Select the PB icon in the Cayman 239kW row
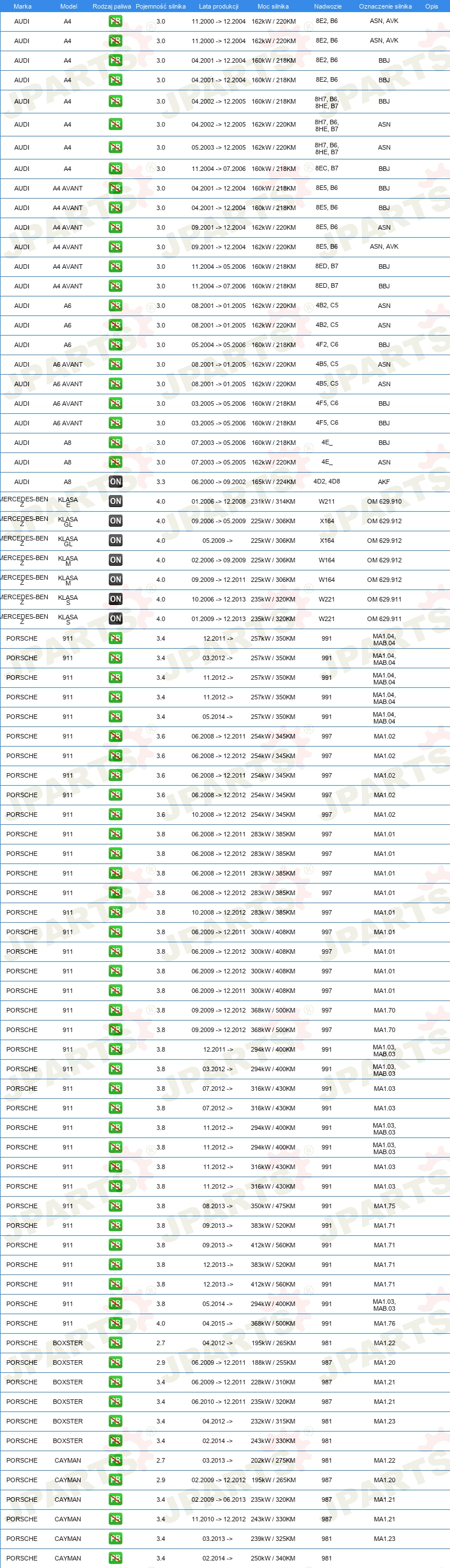Screen dimensions: 450x1568 (116, 1539)
